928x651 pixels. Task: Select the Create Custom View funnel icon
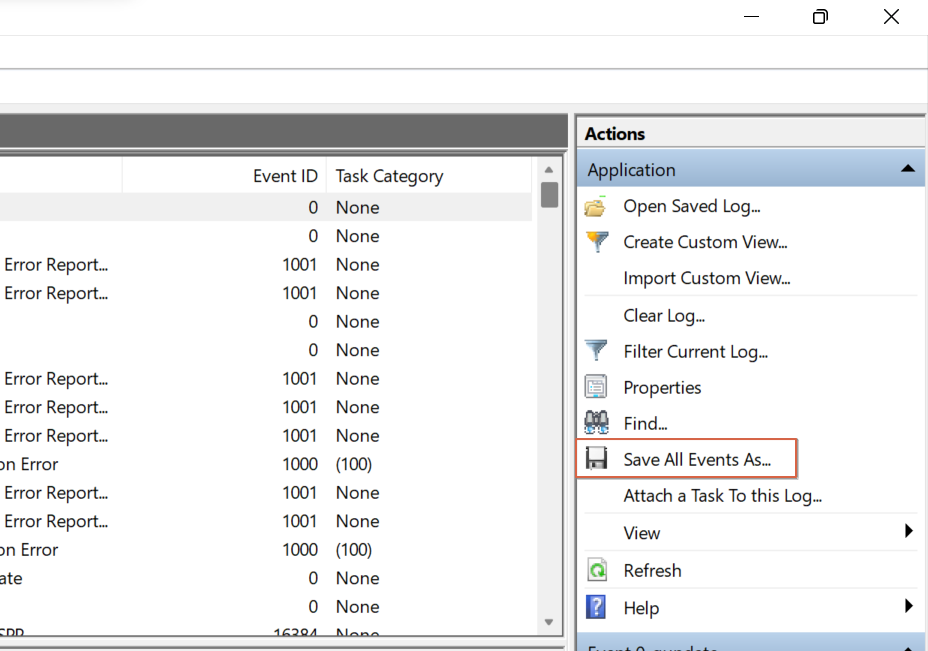[x=597, y=242]
